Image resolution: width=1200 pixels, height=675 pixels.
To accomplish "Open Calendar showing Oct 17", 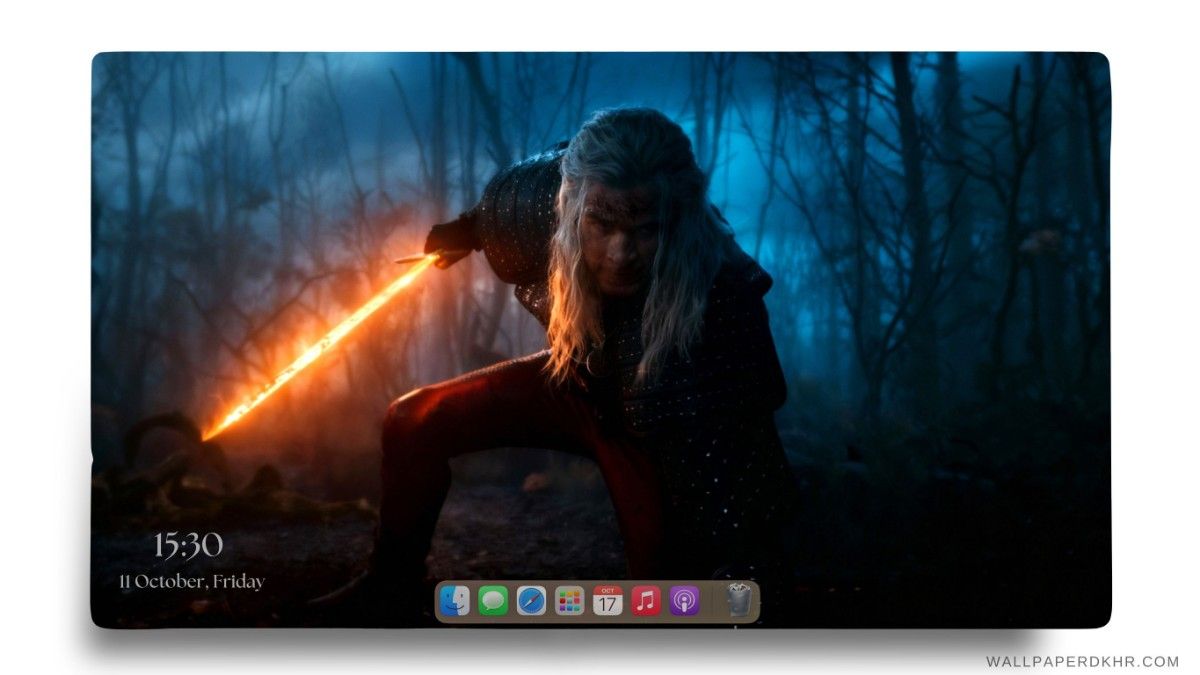I will (x=607, y=601).
